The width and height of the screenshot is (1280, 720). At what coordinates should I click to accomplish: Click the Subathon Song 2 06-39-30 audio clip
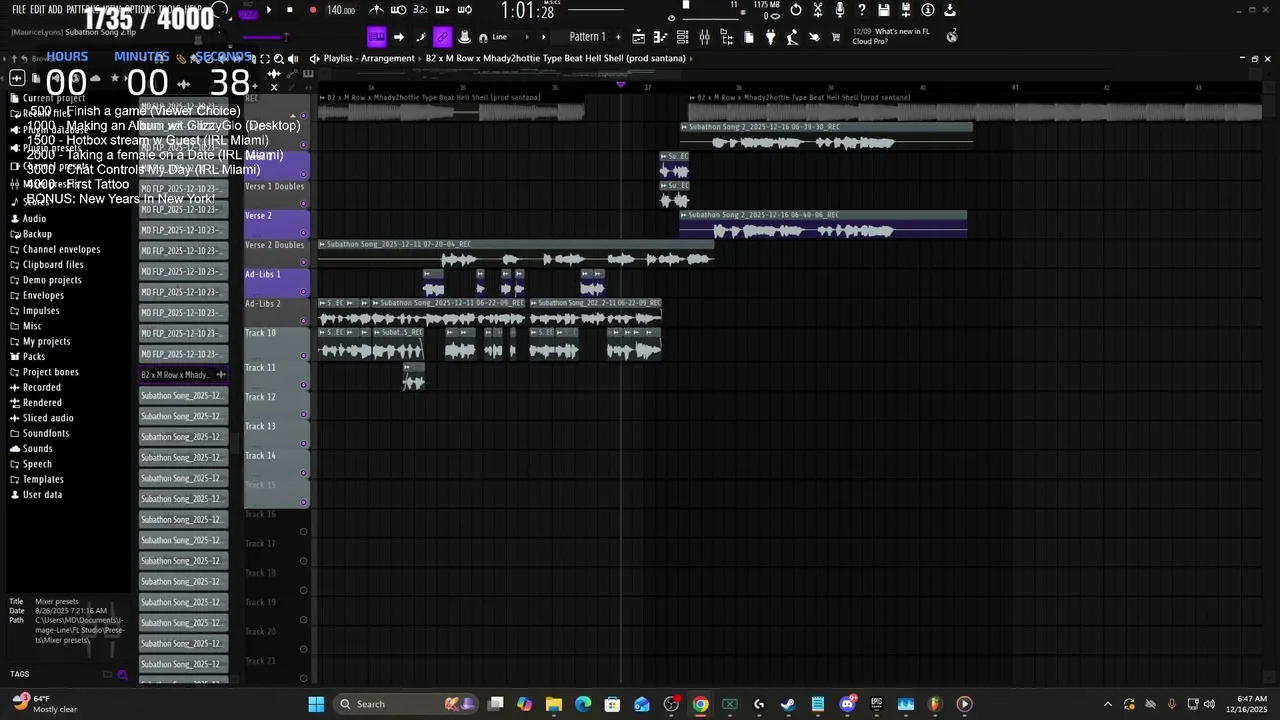pos(826,135)
